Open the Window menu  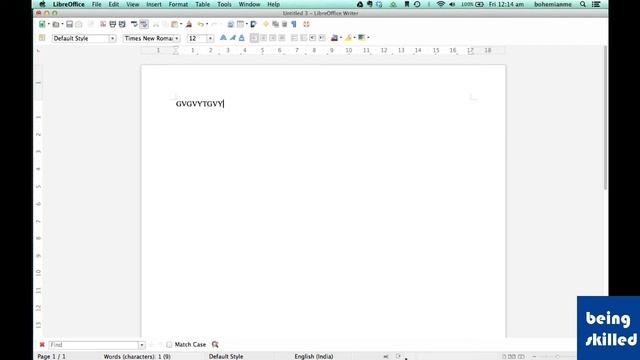coord(249,4)
